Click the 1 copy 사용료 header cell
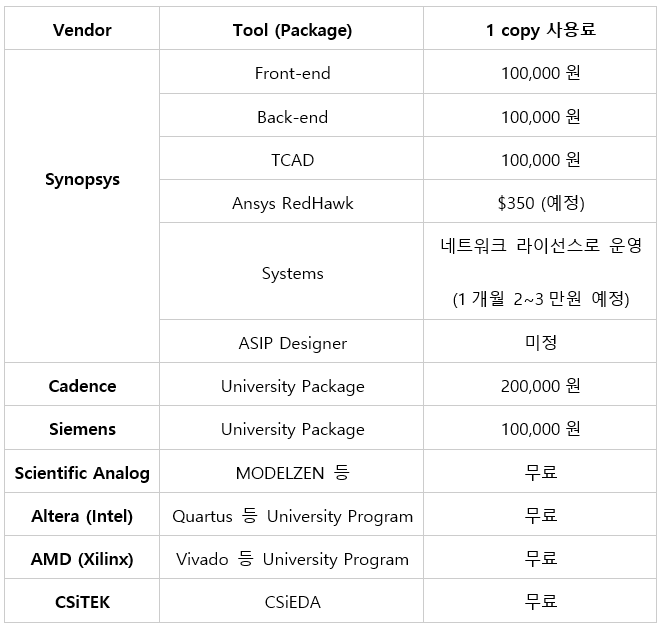This screenshot has height=629, width=661. 540,30
